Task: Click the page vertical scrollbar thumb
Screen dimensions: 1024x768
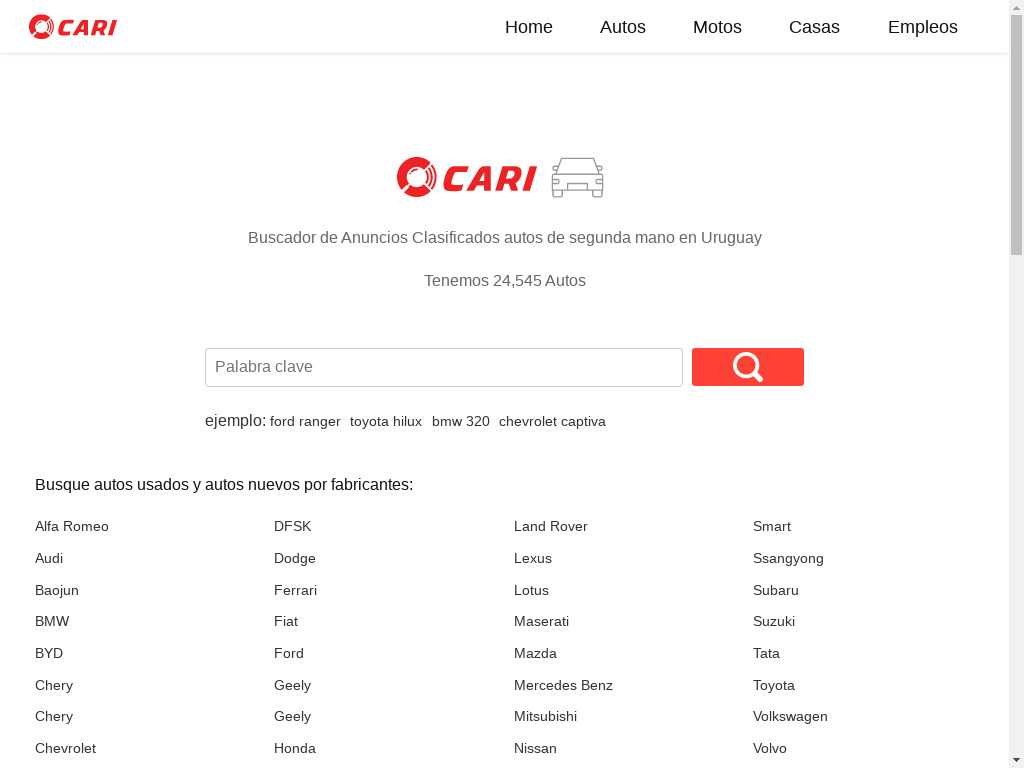Action: 1017,134
